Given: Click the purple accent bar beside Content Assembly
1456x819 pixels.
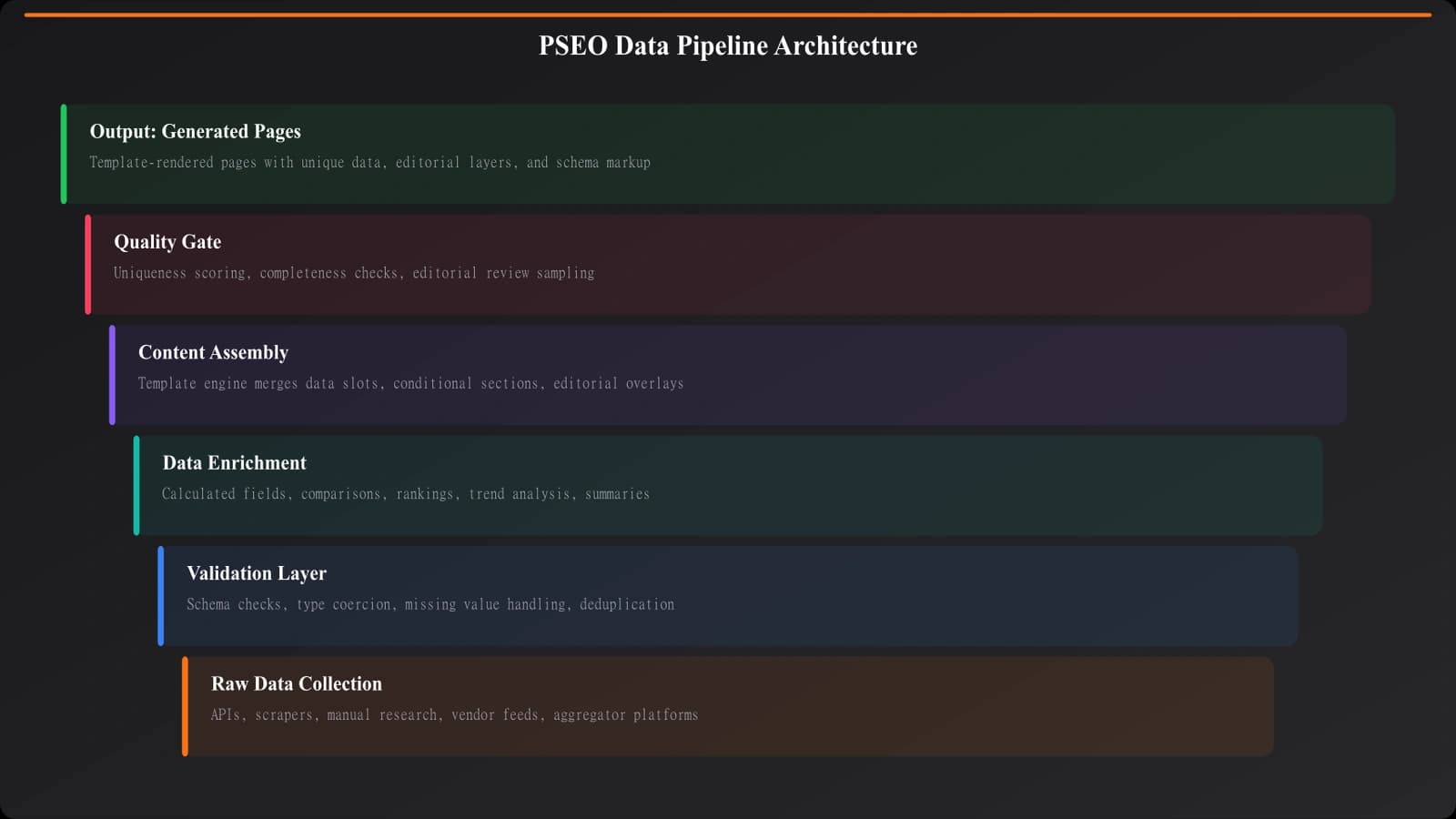Looking at the screenshot, I should coord(111,375).
